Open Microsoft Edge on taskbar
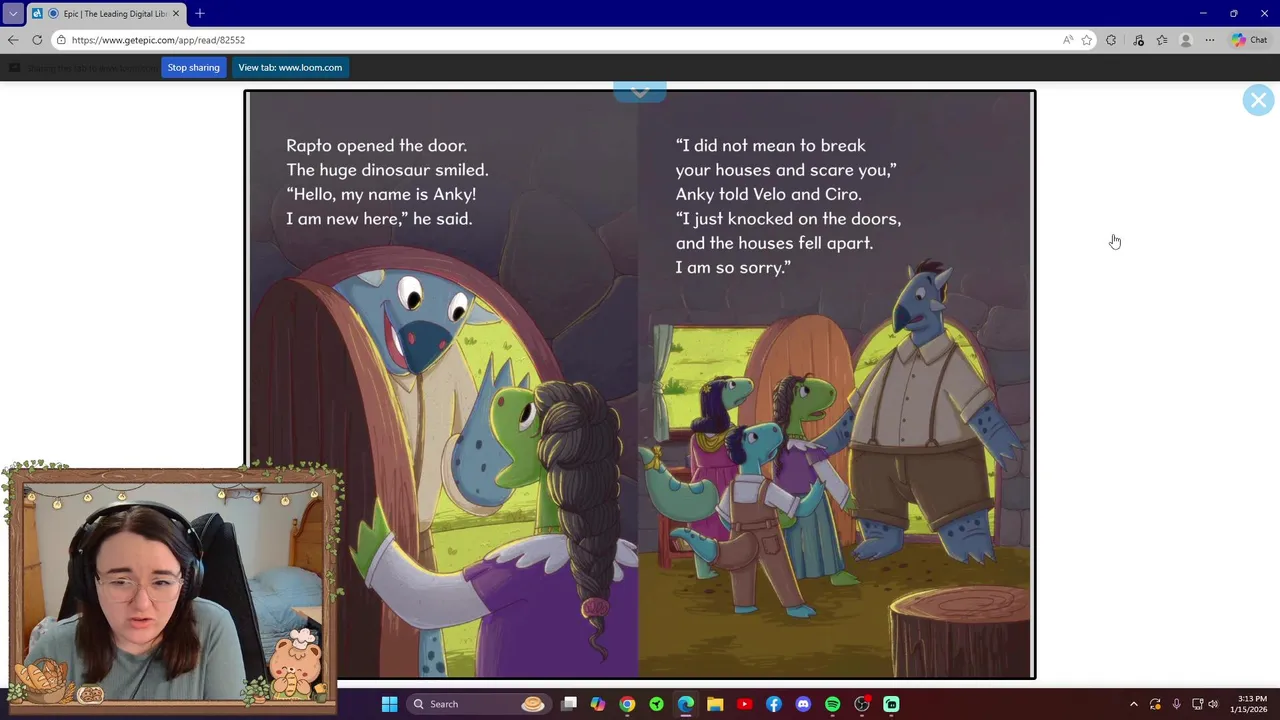The width and height of the screenshot is (1280, 720). (686, 704)
